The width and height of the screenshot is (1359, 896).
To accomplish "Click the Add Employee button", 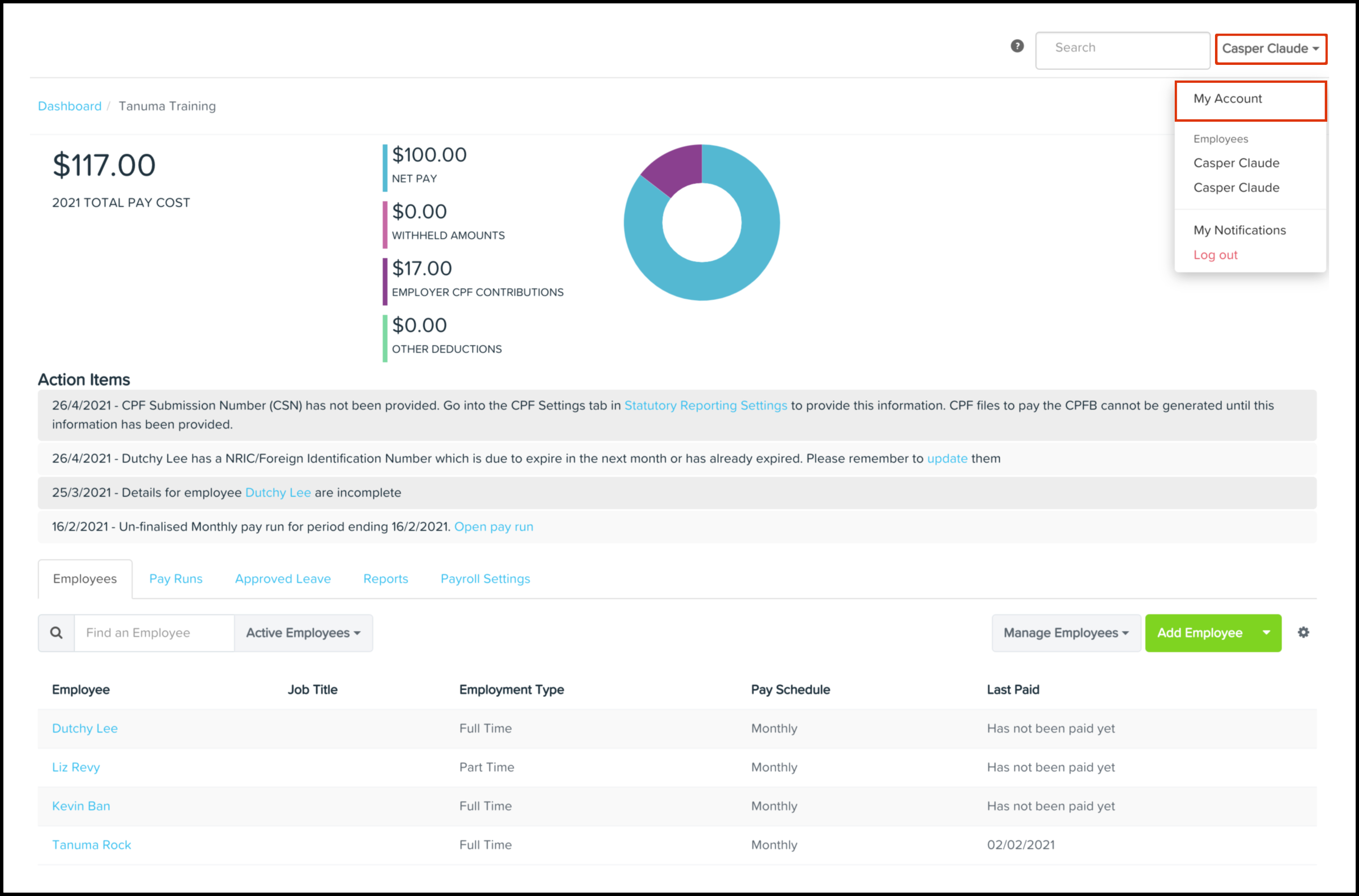I will click(1199, 633).
